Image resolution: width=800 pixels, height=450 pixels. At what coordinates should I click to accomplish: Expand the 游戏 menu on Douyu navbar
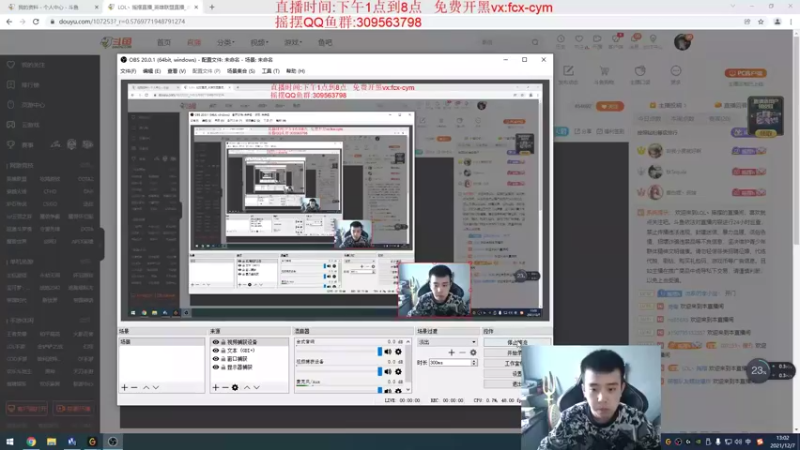pyautogui.click(x=293, y=42)
